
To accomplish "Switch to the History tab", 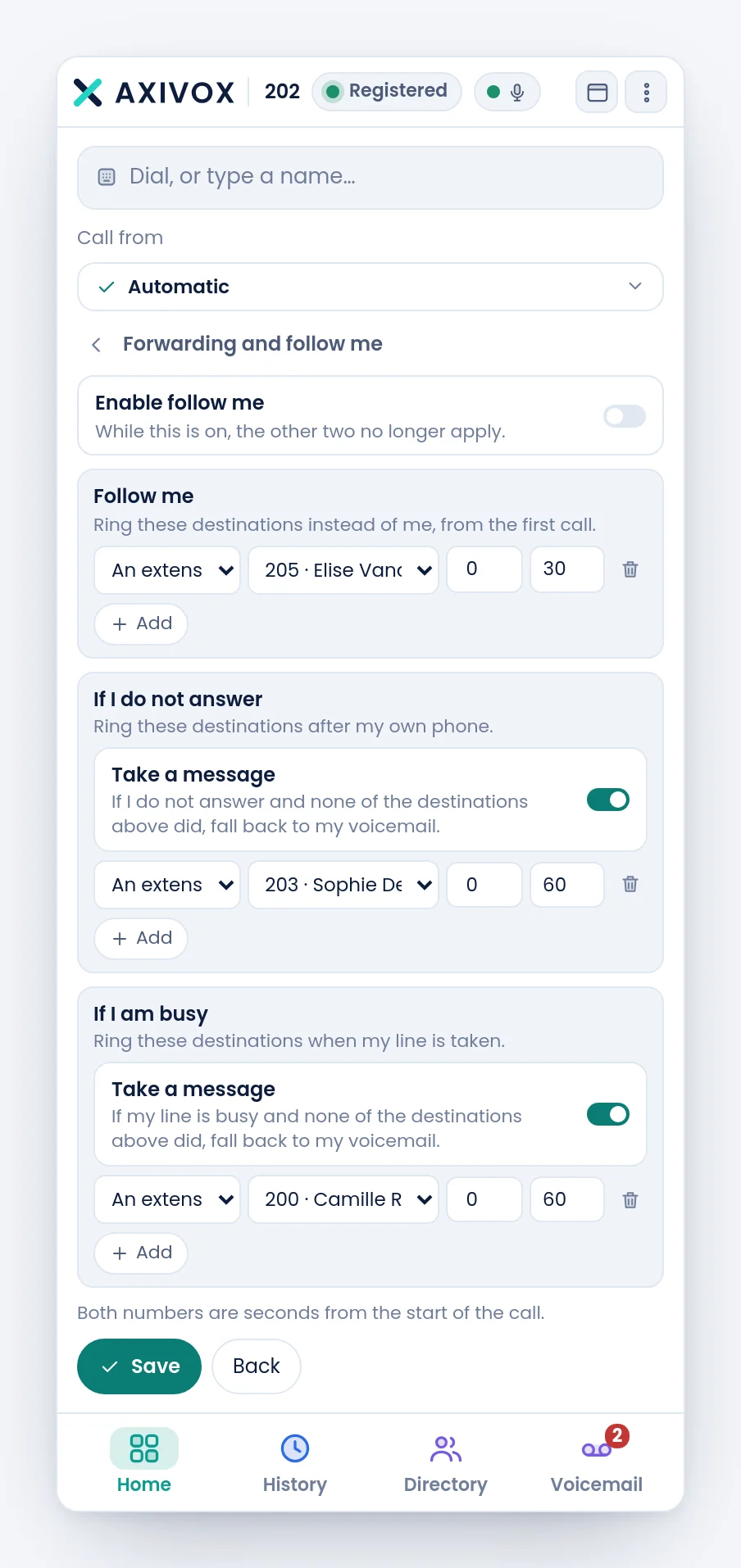I will (295, 1463).
